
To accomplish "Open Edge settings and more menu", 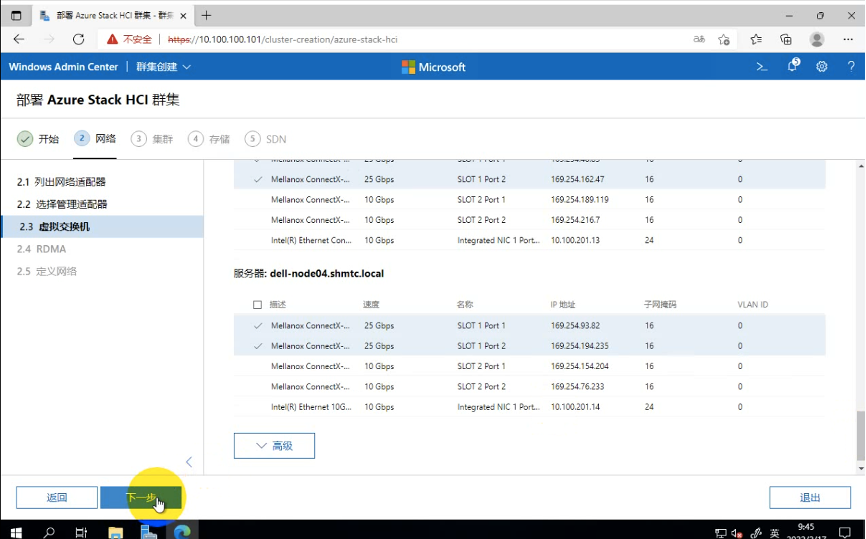I will pyautogui.click(x=848, y=39).
